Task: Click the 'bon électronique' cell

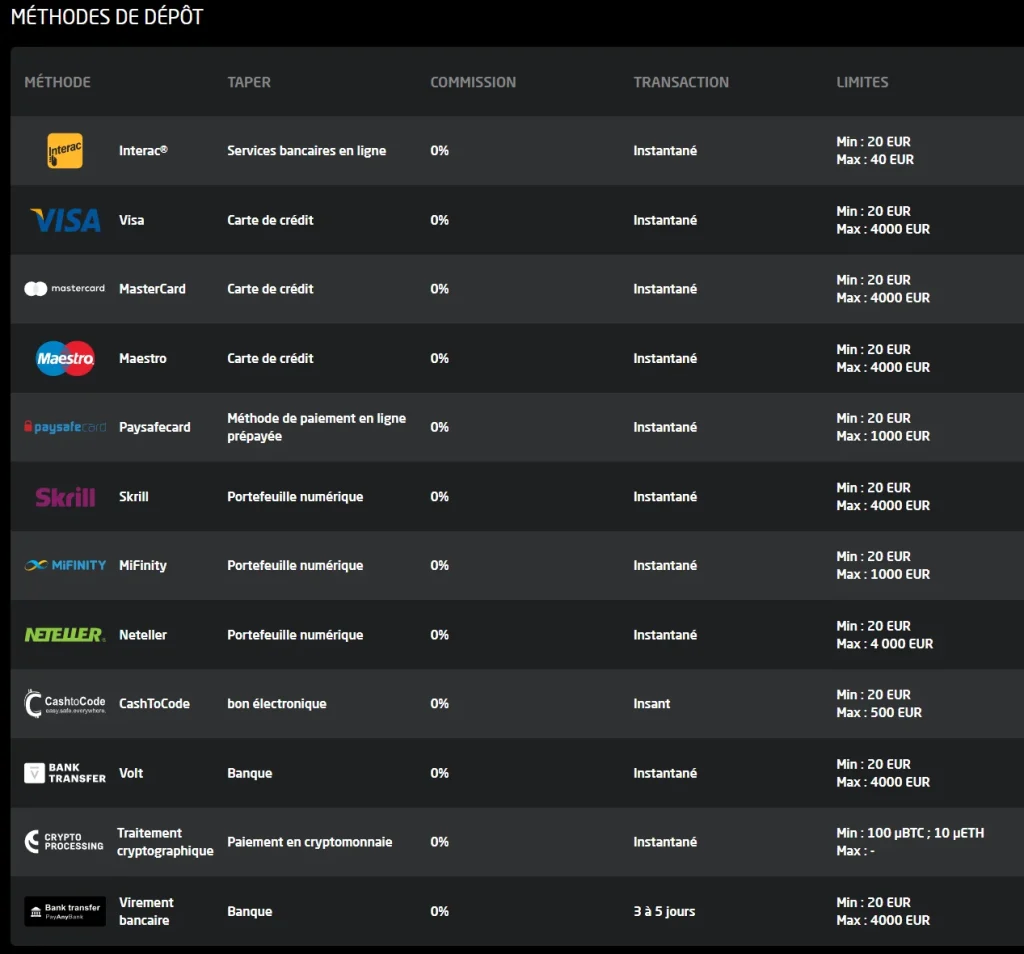Action: click(x=277, y=704)
